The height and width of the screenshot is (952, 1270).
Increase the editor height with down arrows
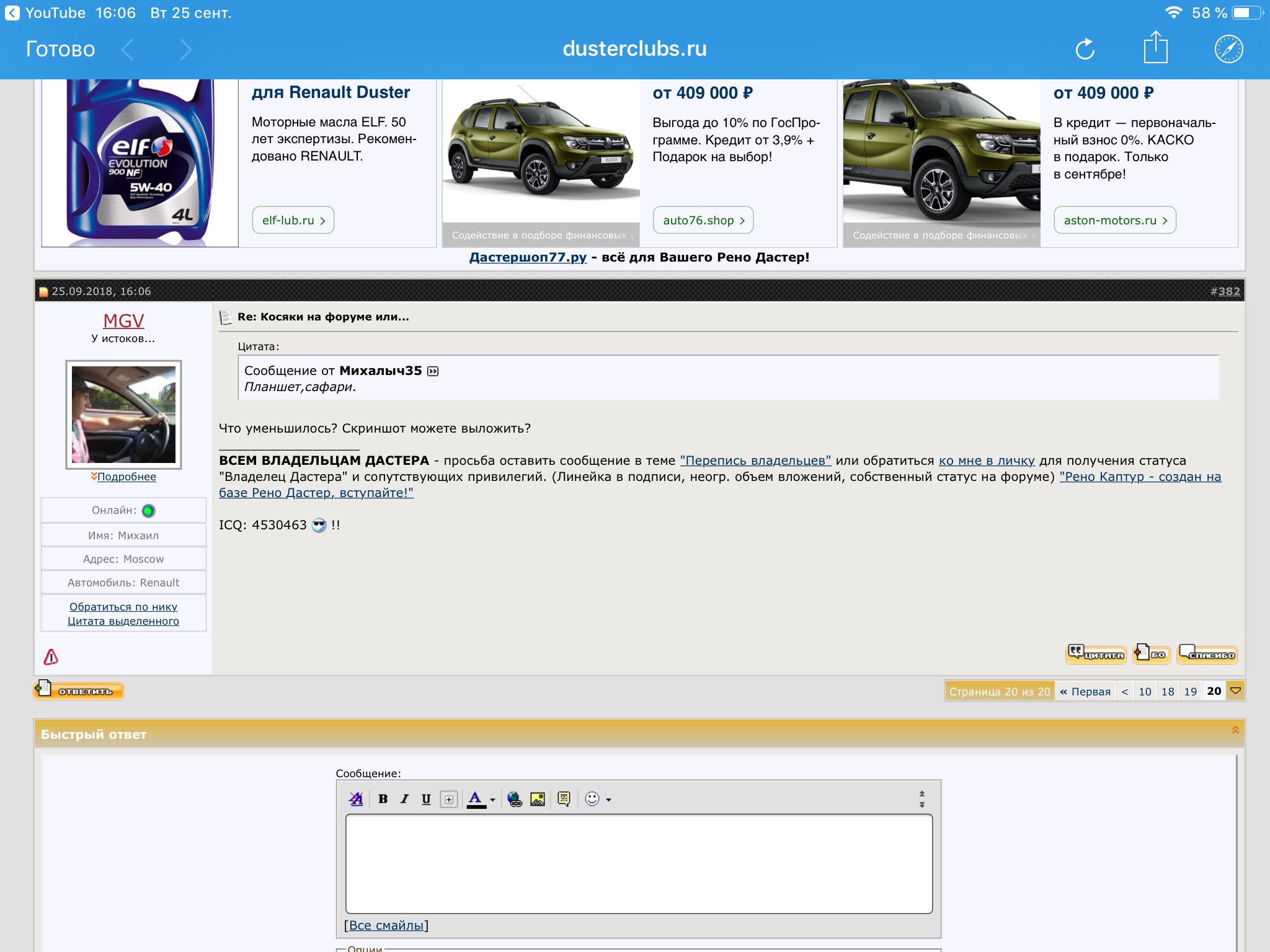point(922,804)
